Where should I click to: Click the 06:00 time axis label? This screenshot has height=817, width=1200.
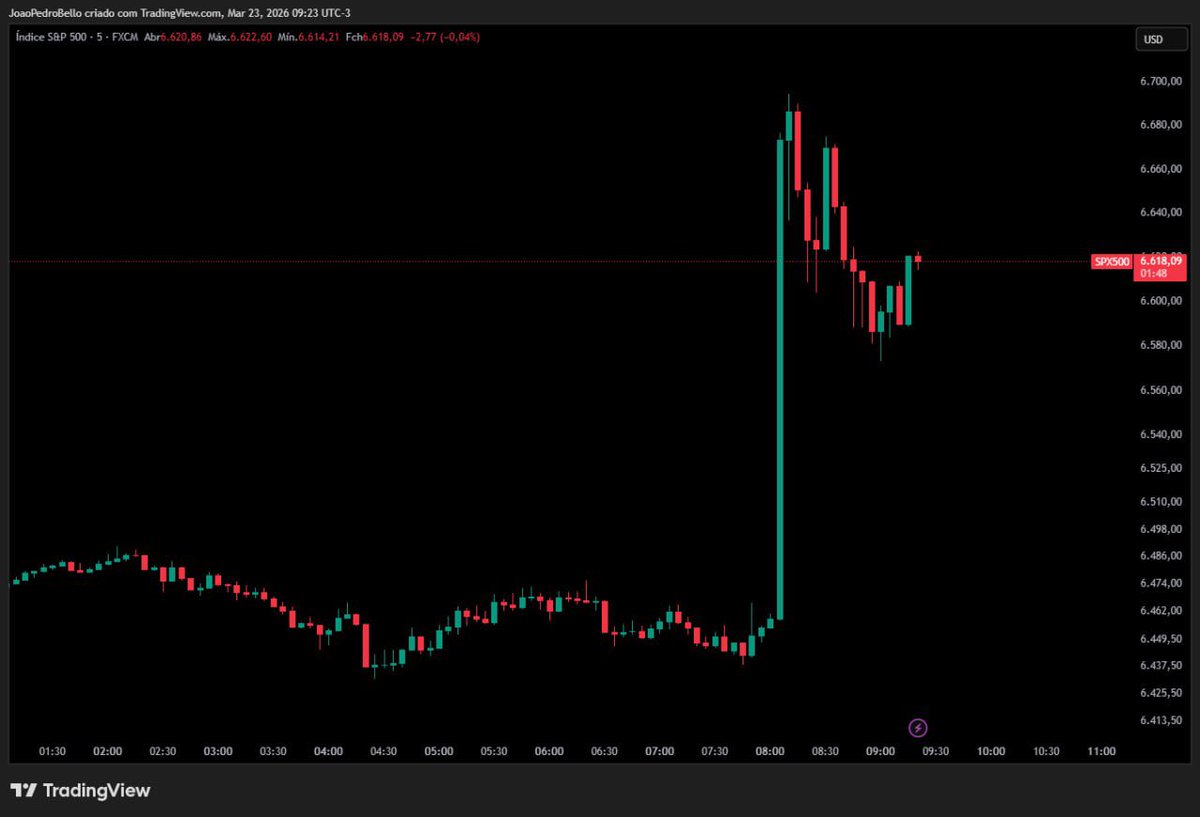point(549,751)
